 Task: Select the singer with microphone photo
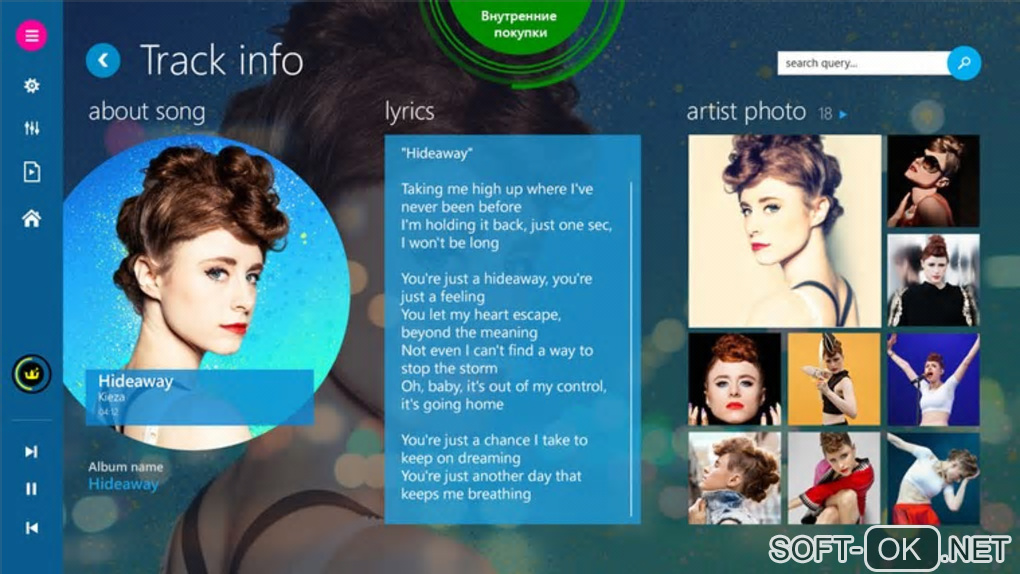[933, 379]
